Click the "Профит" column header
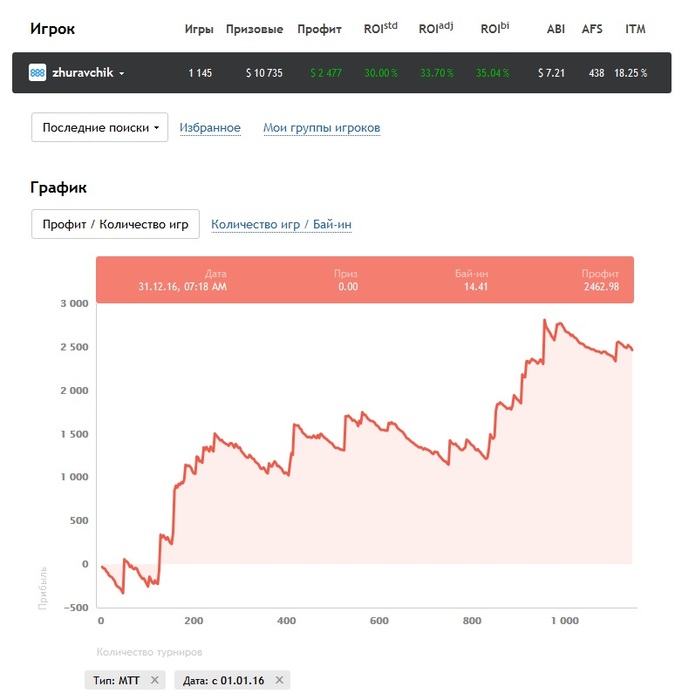This screenshot has height=700, width=675. click(319, 29)
